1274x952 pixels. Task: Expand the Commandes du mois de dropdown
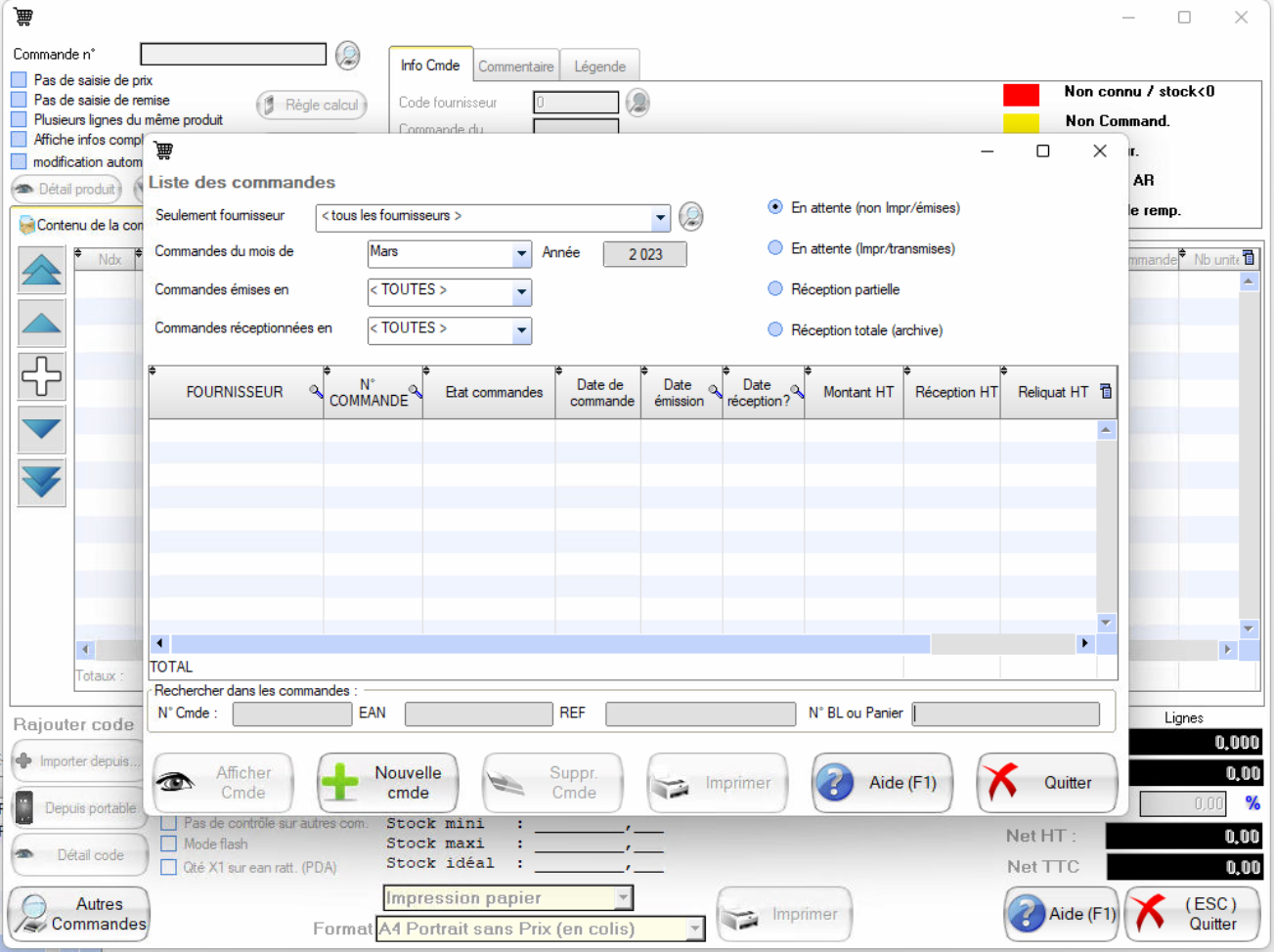tap(521, 254)
